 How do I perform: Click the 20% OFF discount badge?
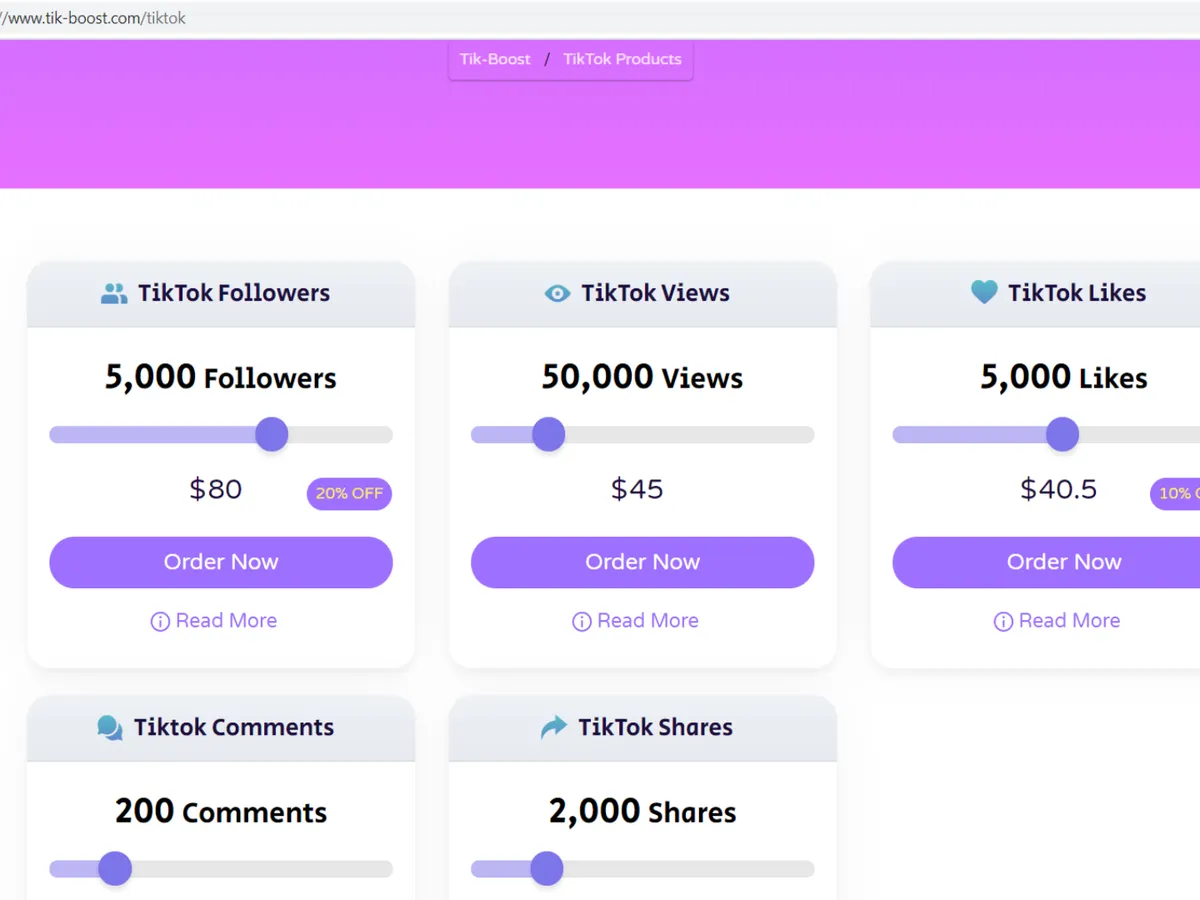[349, 494]
